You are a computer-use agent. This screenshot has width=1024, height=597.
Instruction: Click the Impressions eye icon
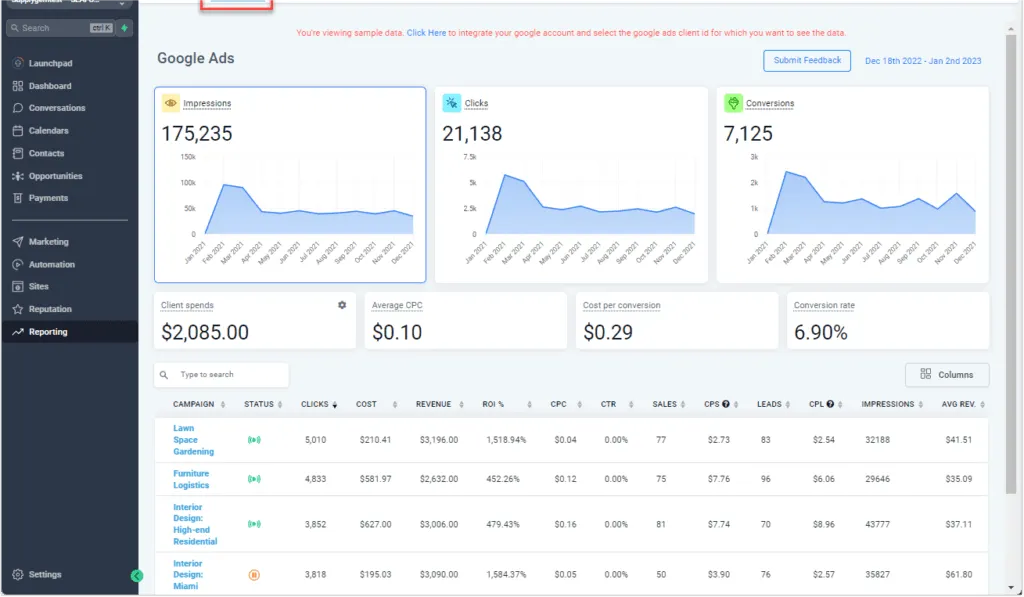coord(170,103)
